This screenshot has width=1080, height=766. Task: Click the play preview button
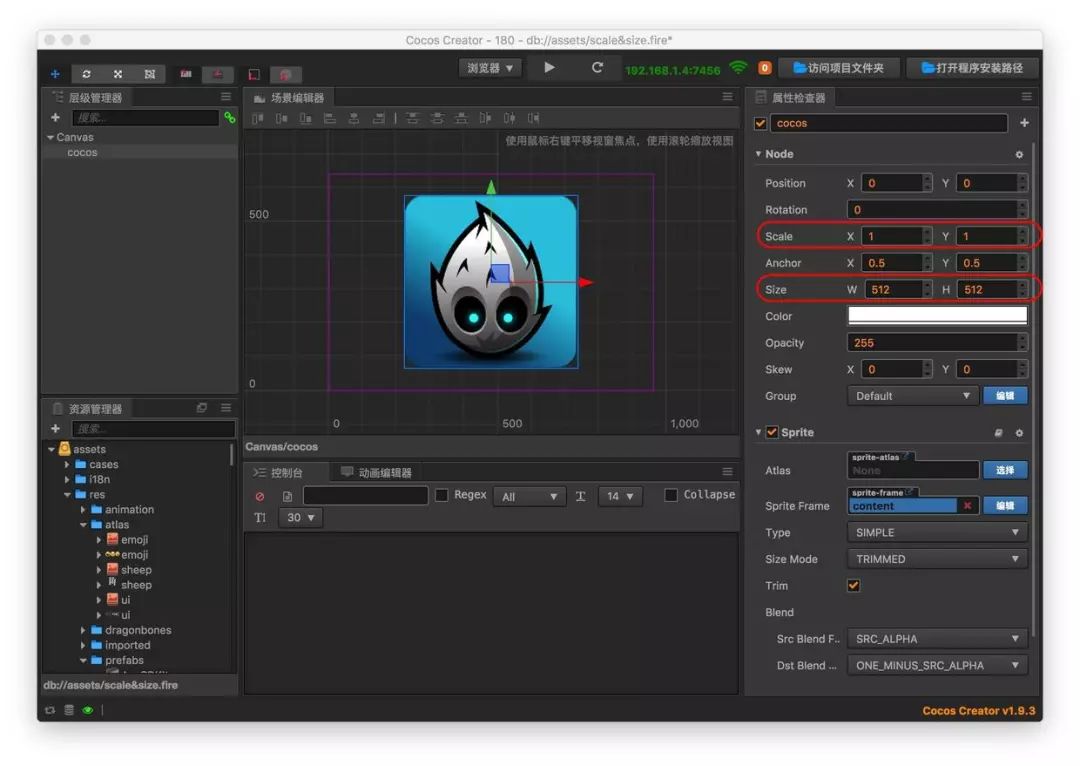[549, 68]
